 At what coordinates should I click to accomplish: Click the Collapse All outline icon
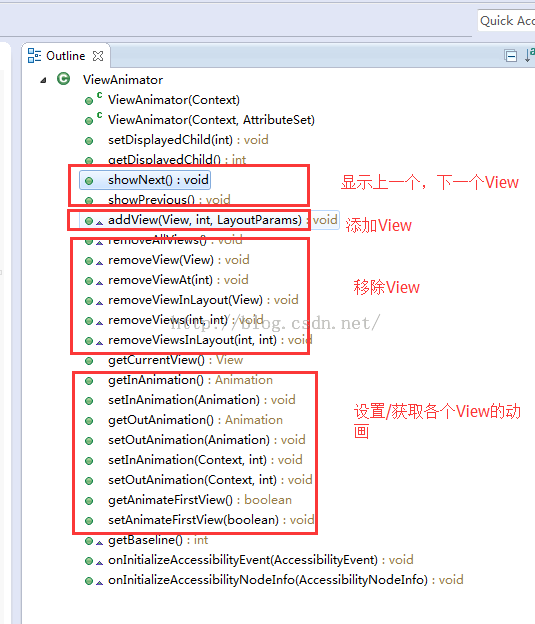point(510,56)
